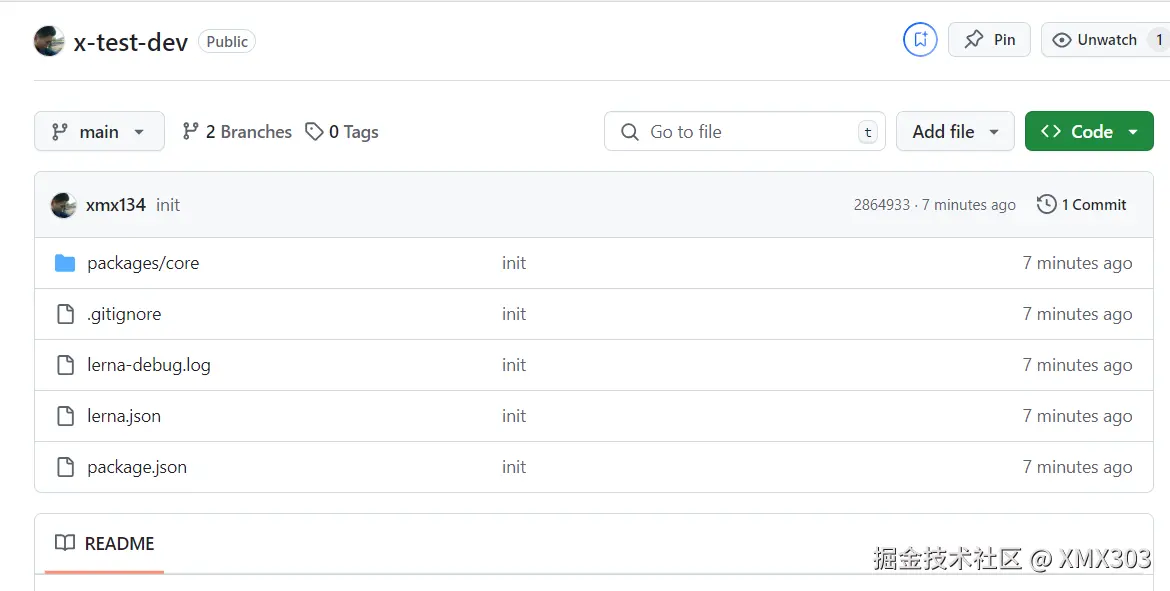Expand the Add file dropdown

coord(955,132)
